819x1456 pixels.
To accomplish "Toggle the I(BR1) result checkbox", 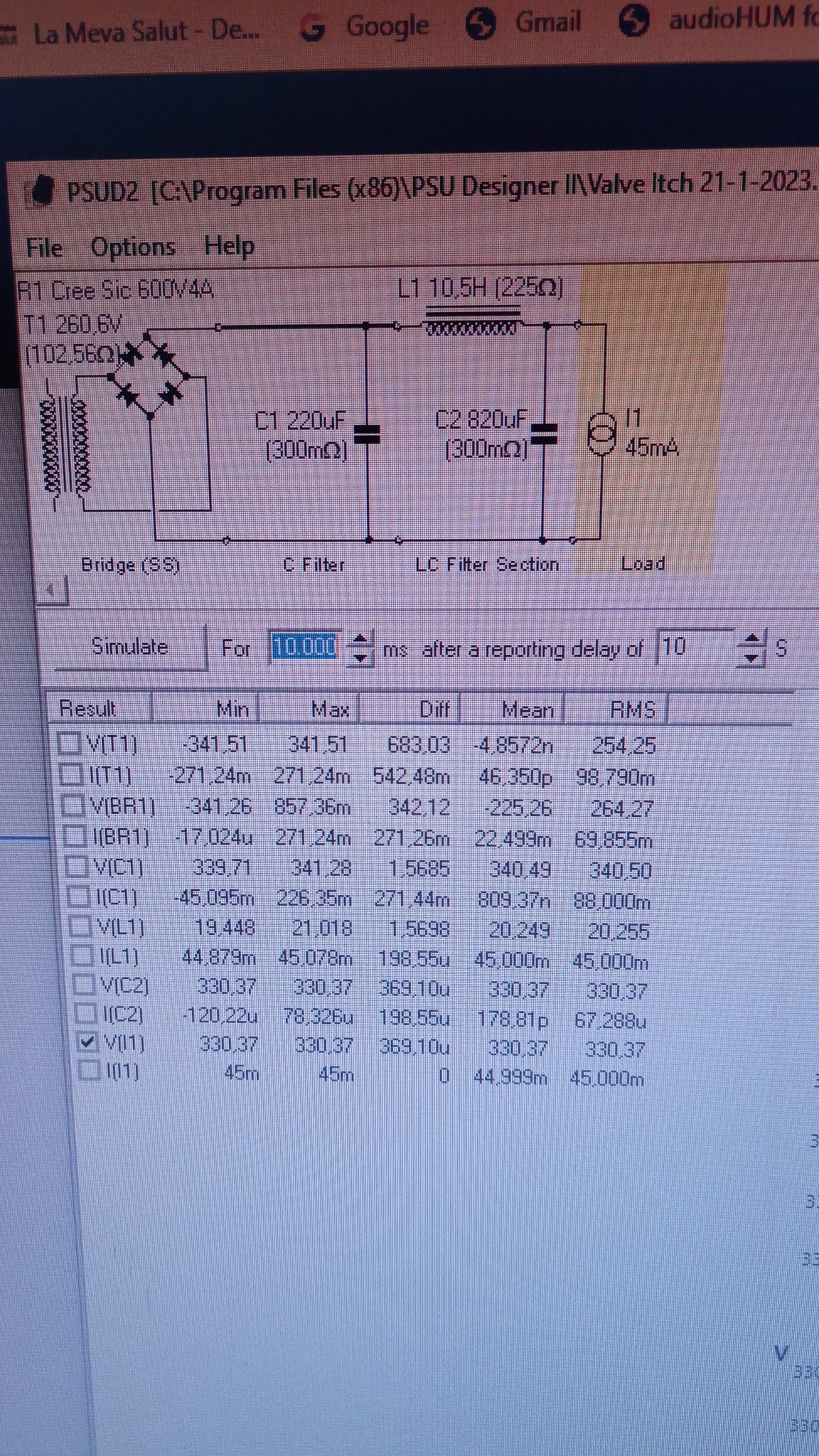I will coord(75,836).
